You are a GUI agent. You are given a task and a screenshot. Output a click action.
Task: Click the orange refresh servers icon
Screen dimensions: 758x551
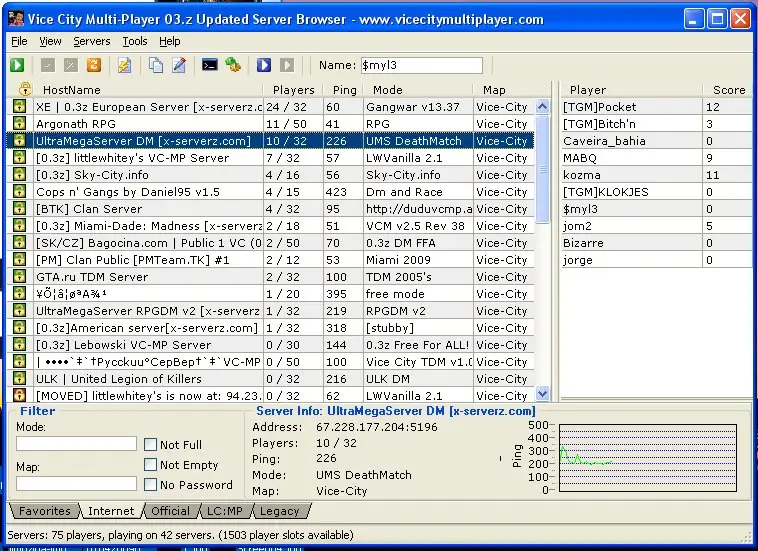coord(94,65)
